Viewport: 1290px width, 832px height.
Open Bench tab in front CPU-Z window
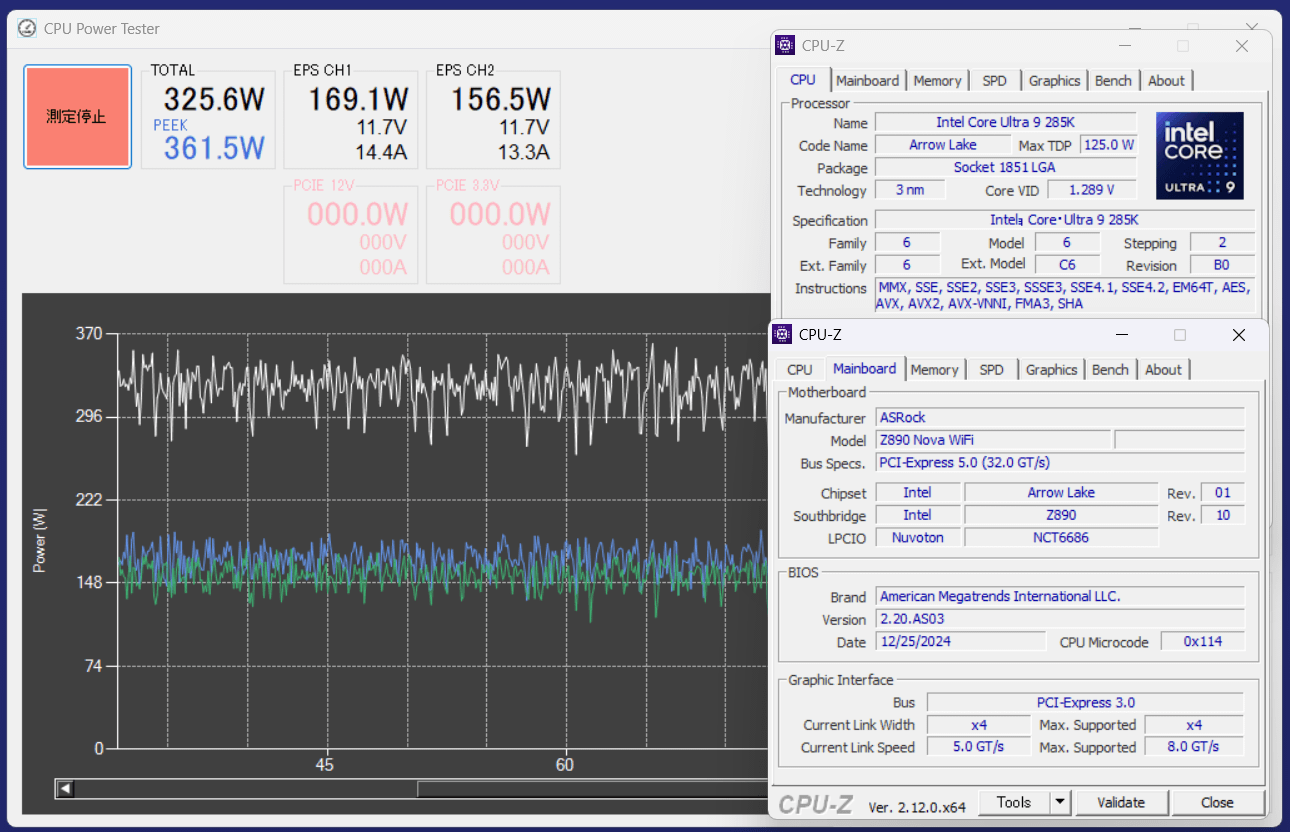[x=1110, y=370]
